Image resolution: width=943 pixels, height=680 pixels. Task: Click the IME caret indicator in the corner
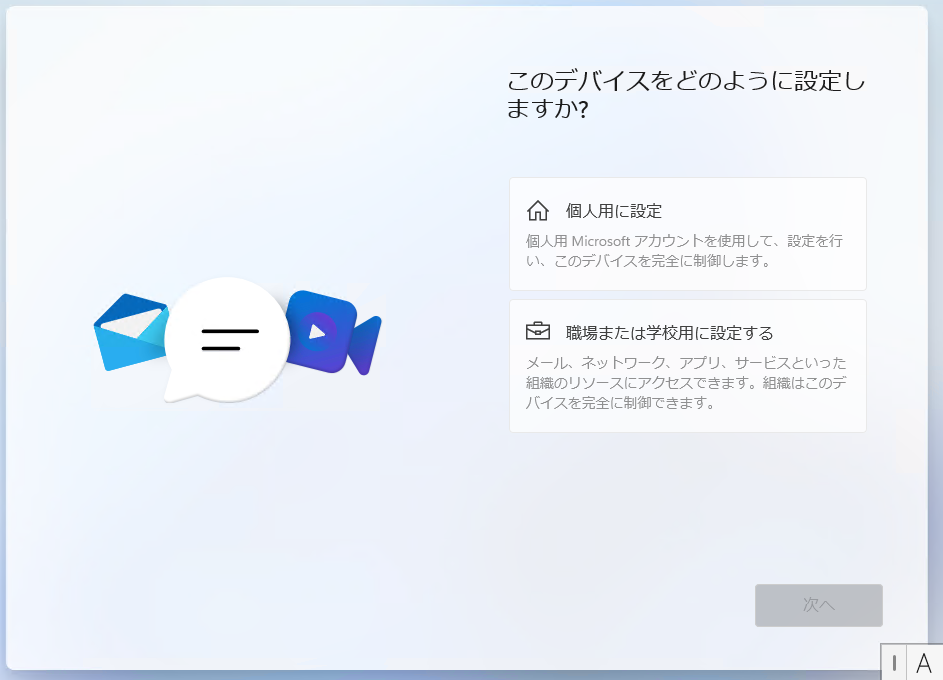click(894, 663)
